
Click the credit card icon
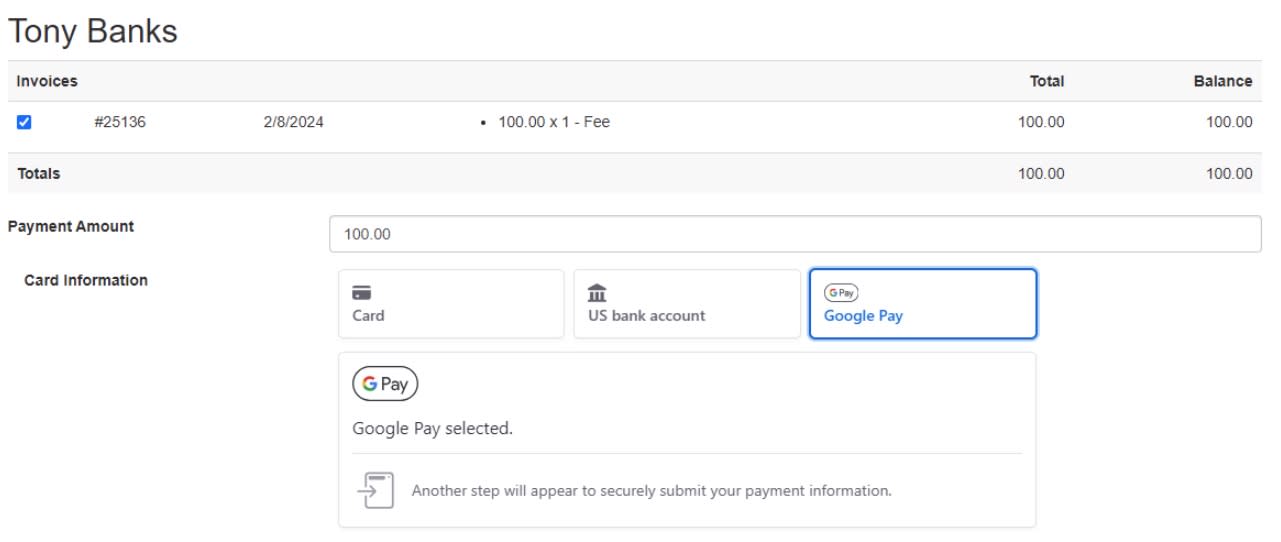point(362,294)
